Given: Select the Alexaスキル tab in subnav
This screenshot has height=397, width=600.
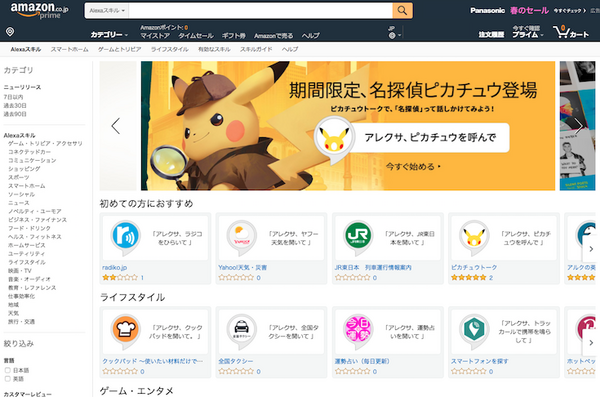Looking at the screenshot, I should 26,49.
